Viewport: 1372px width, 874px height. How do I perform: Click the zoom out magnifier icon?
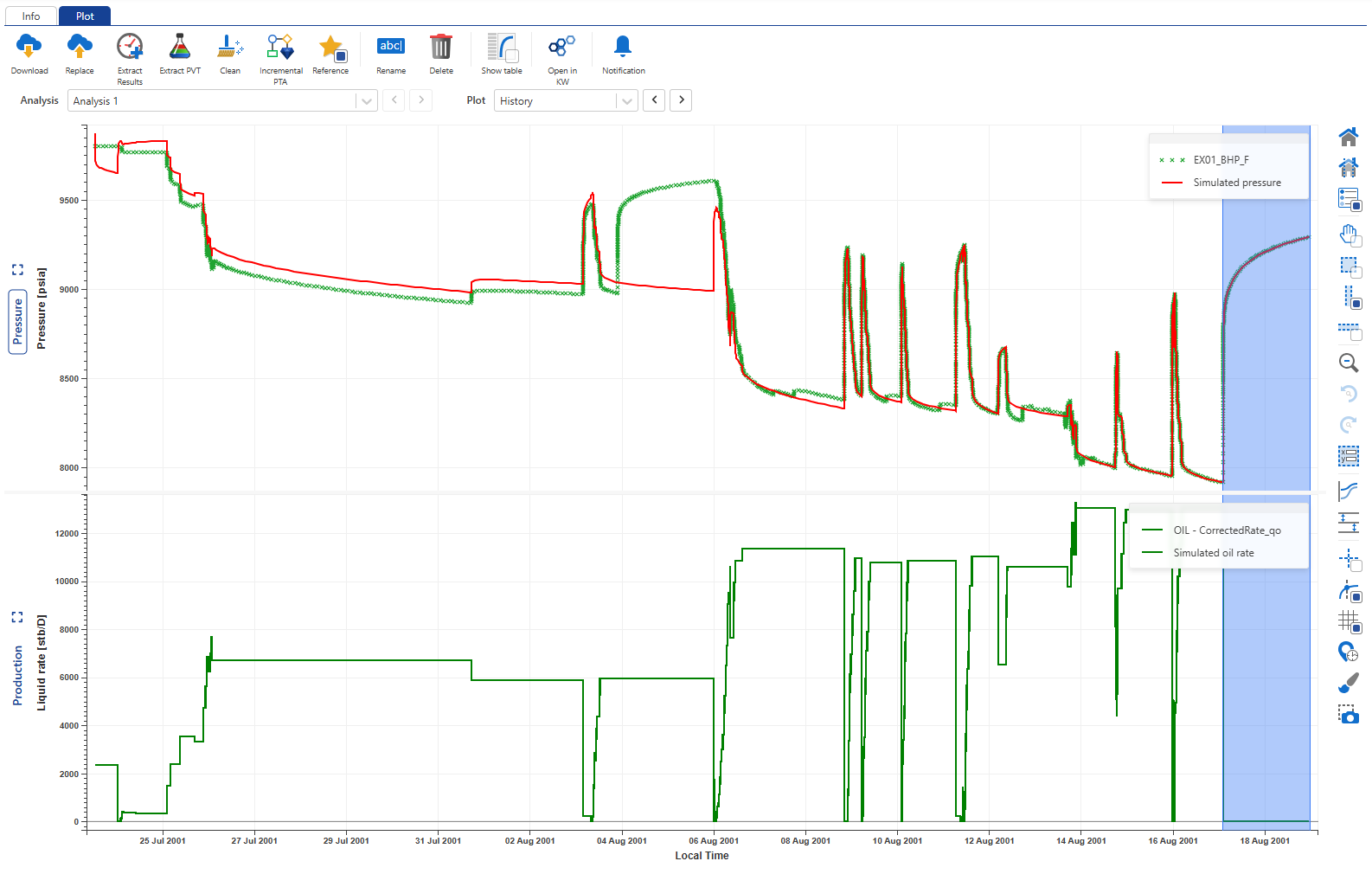[x=1348, y=363]
